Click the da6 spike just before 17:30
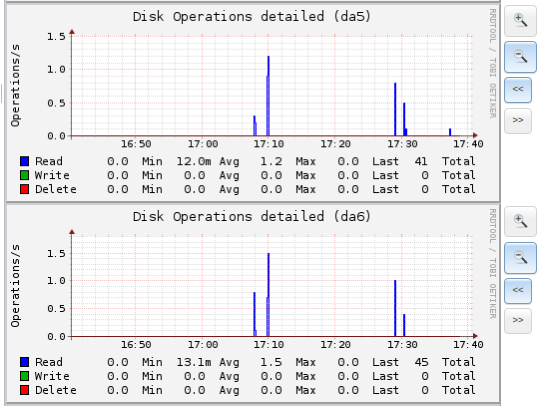 (395, 308)
